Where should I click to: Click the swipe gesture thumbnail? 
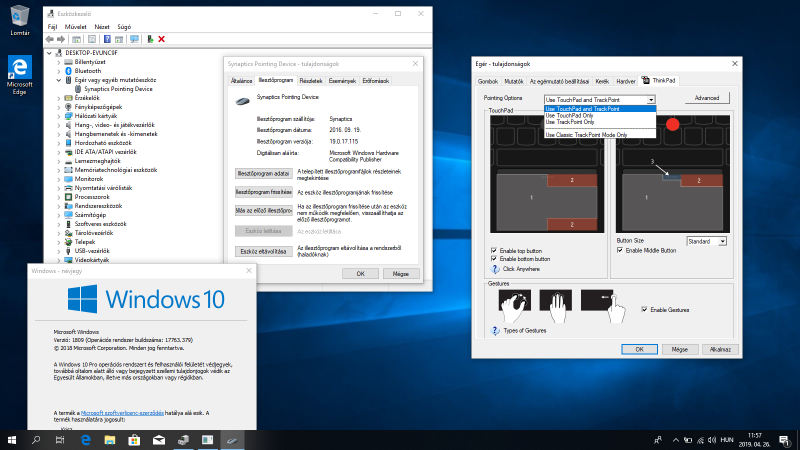[603, 305]
